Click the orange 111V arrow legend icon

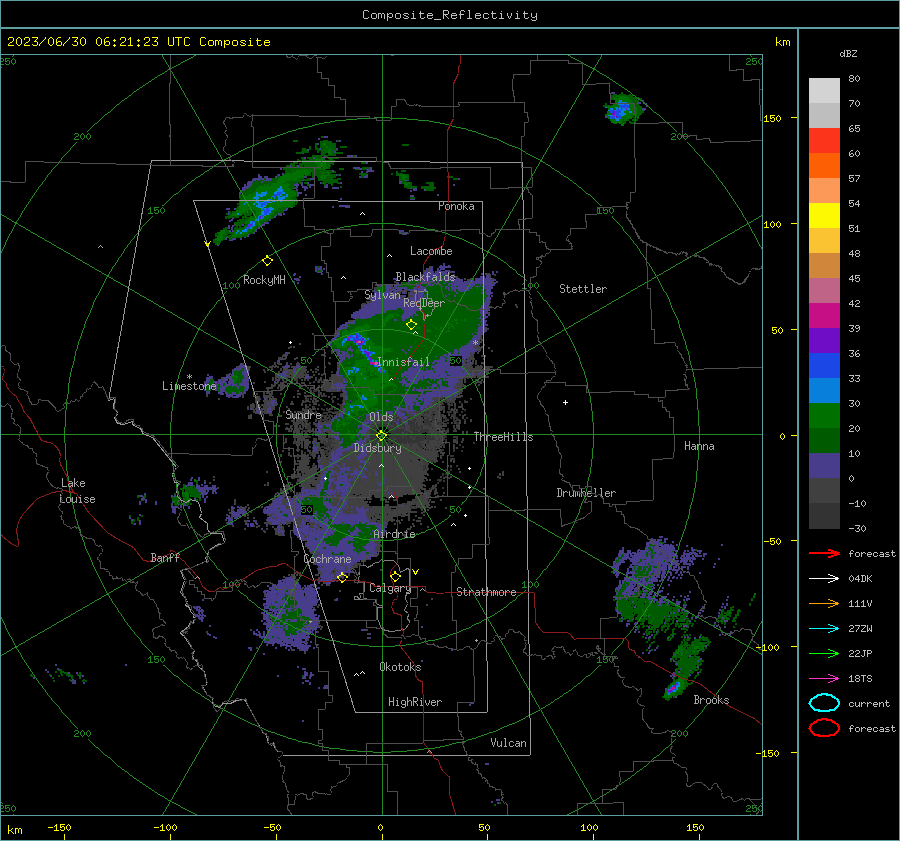[824, 603]
